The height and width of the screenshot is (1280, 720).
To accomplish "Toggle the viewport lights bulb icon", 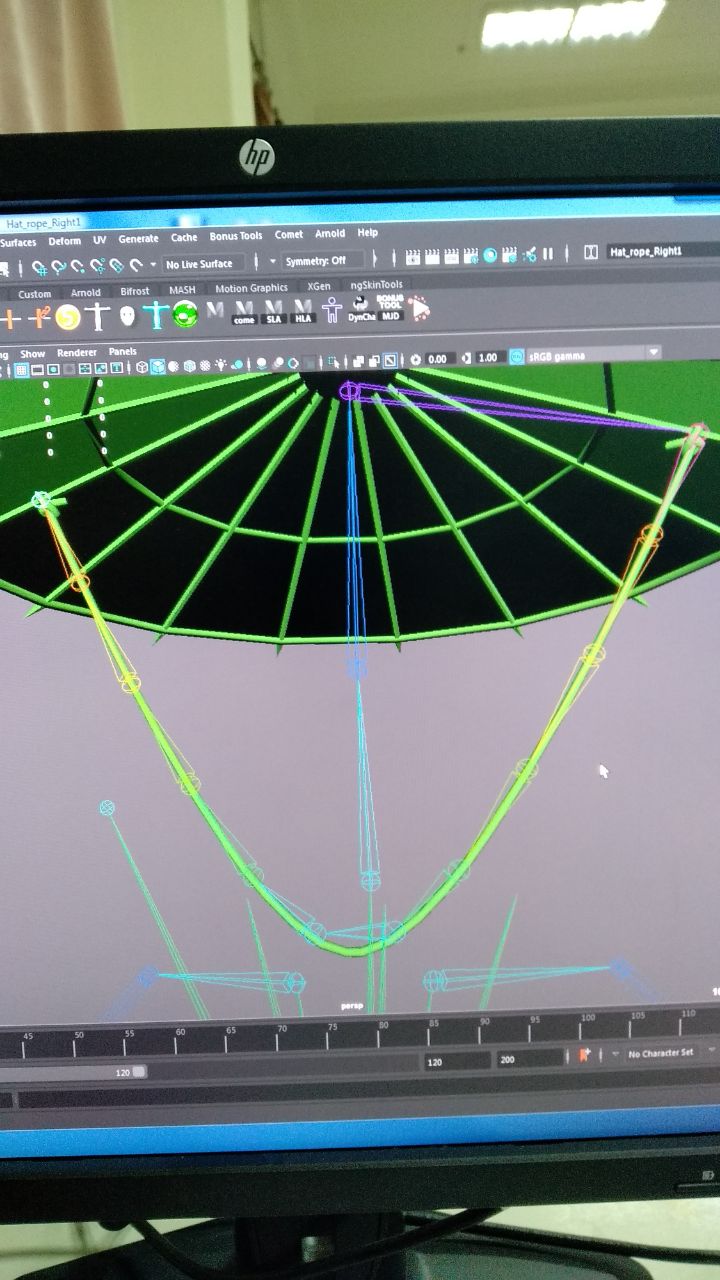I will click(x=222, y=365).
